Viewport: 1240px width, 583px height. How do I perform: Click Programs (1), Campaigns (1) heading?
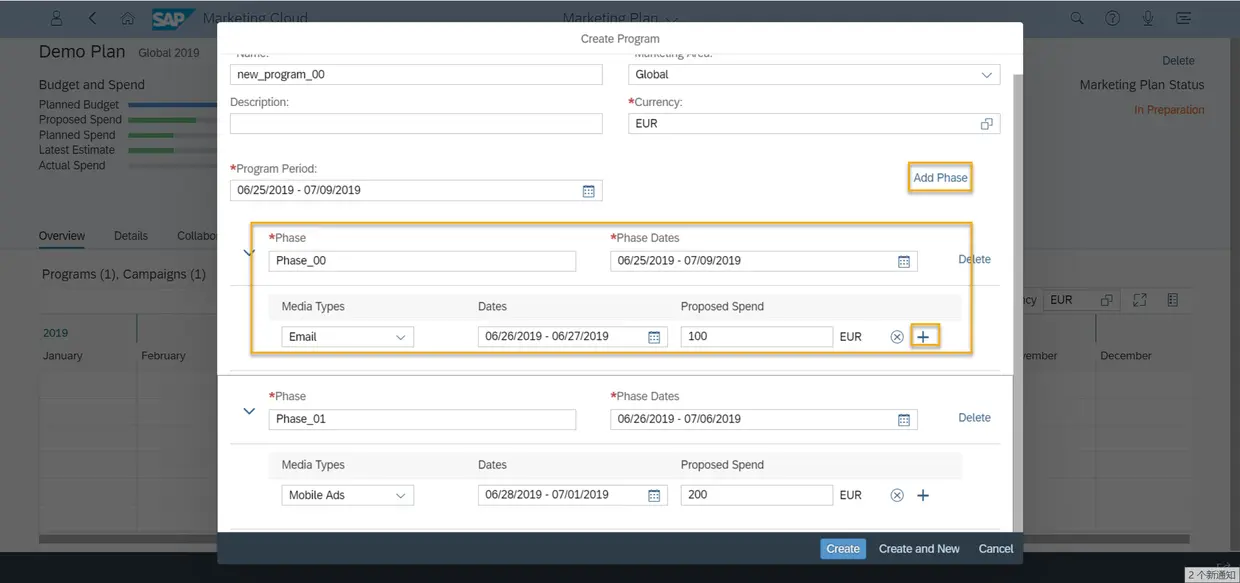pos(124,274)
